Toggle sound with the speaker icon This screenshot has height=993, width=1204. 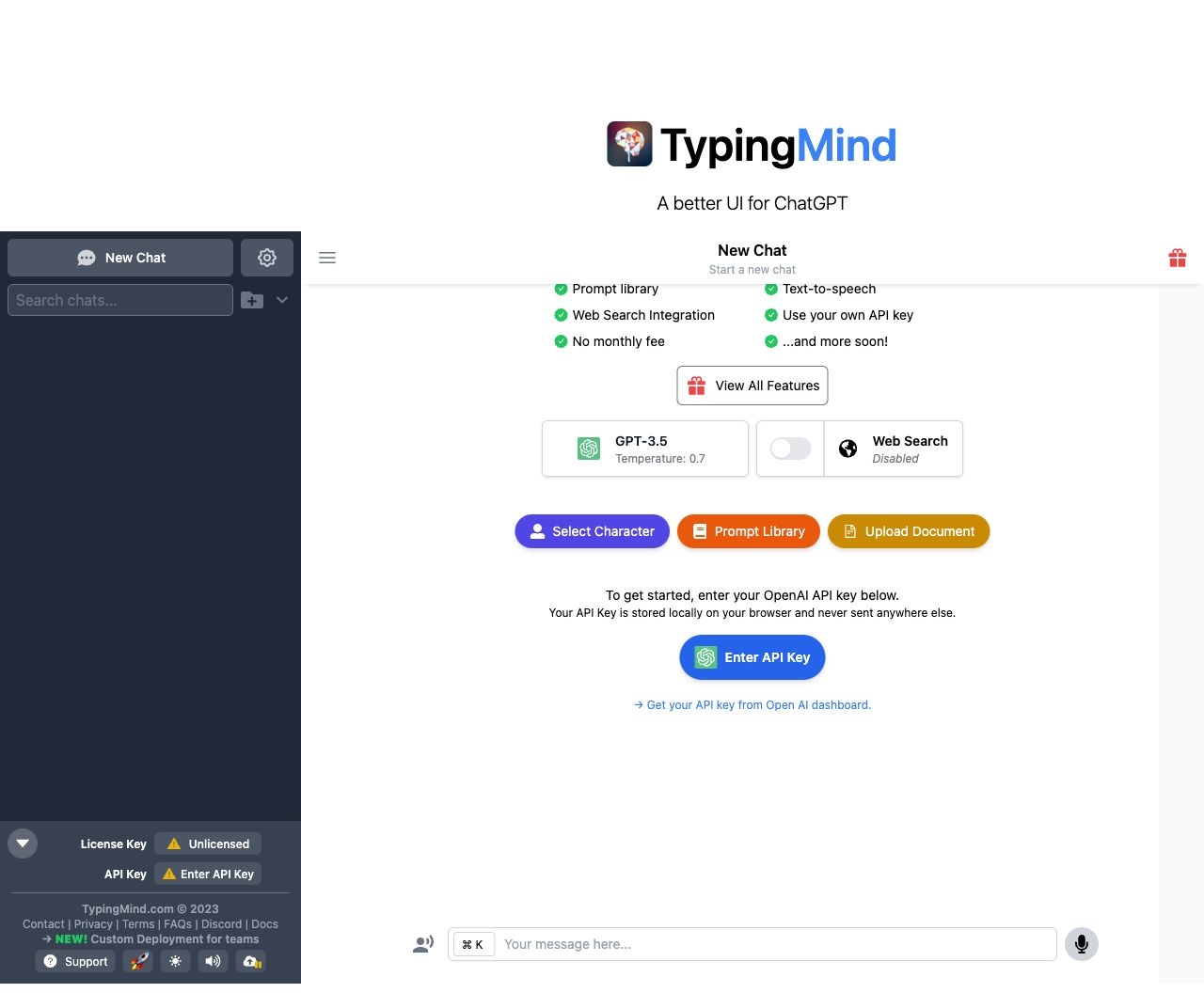[213, 961]
